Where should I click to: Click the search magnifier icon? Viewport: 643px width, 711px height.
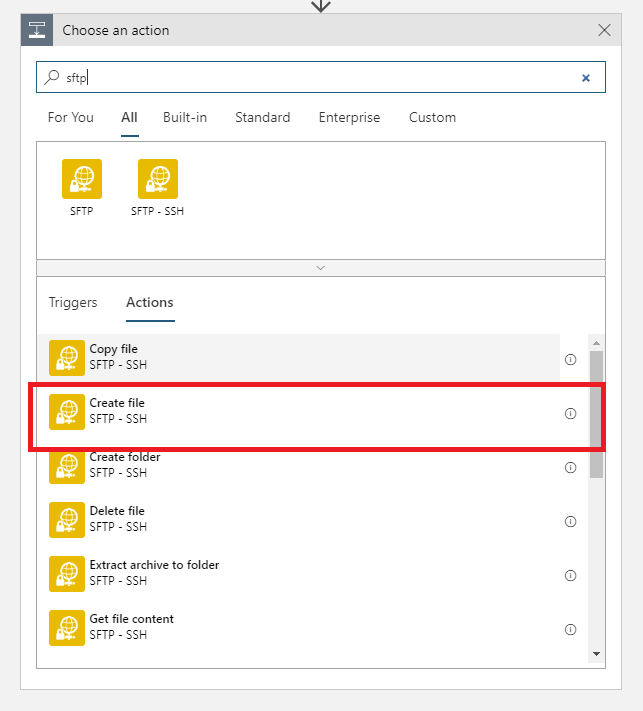click(52, 77)
